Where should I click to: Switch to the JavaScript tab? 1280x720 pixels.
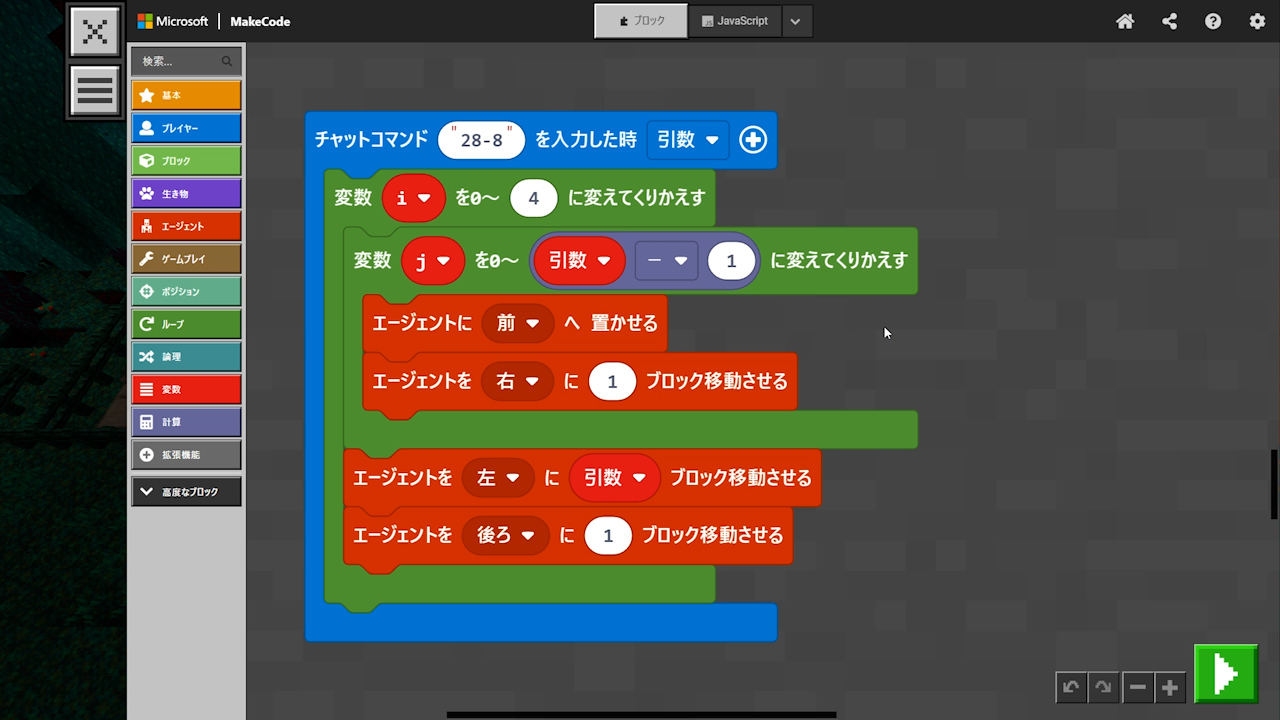coord(735,21)
